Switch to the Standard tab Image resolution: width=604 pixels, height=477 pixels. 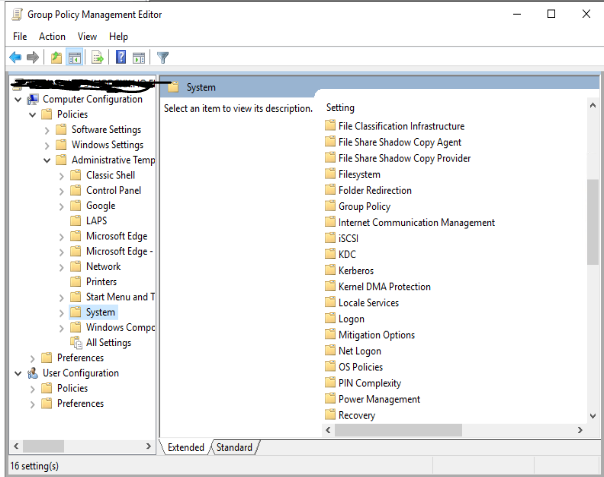click(234, 447)
